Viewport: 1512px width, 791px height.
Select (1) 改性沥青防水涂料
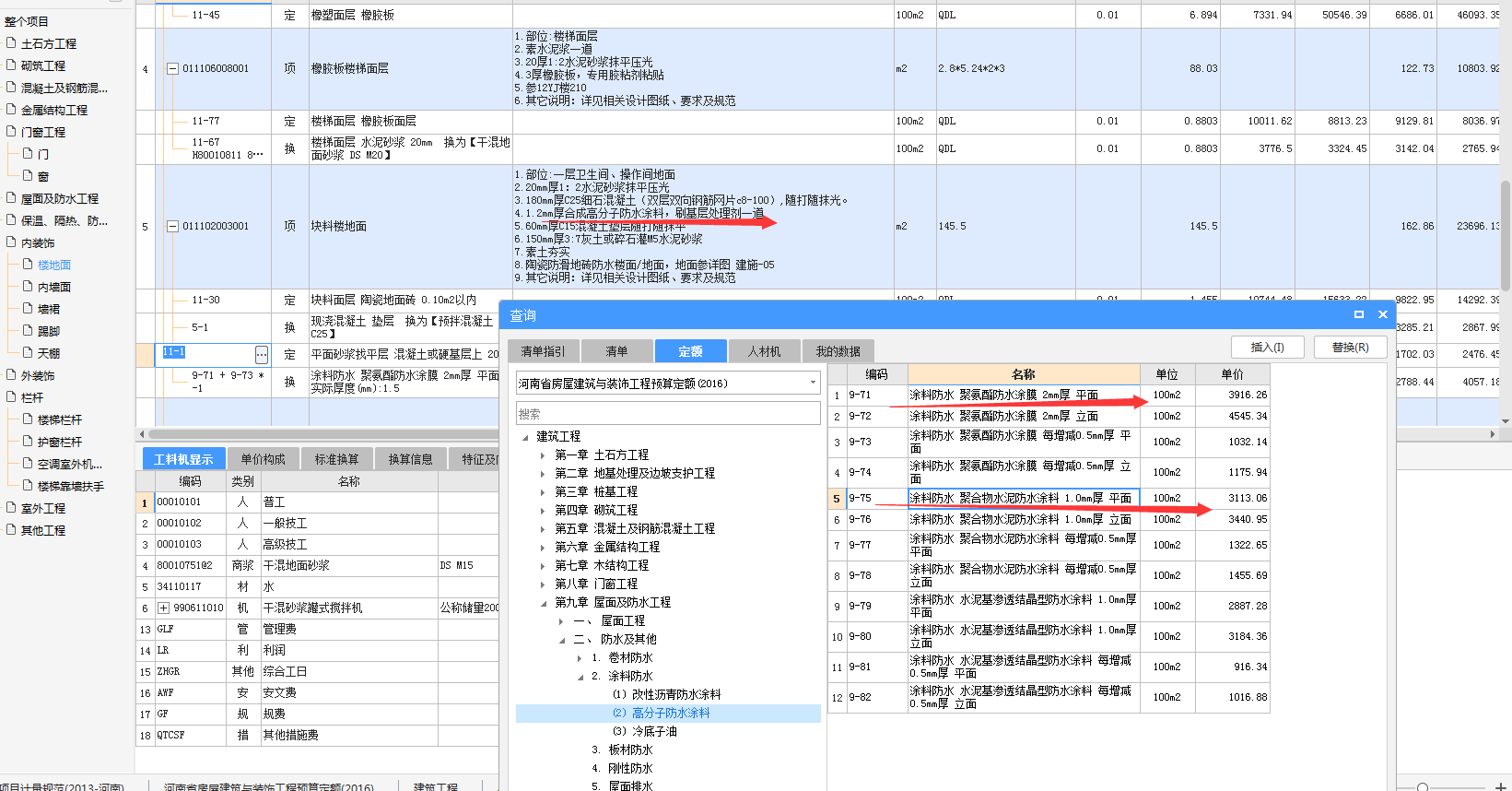(666, 694)
